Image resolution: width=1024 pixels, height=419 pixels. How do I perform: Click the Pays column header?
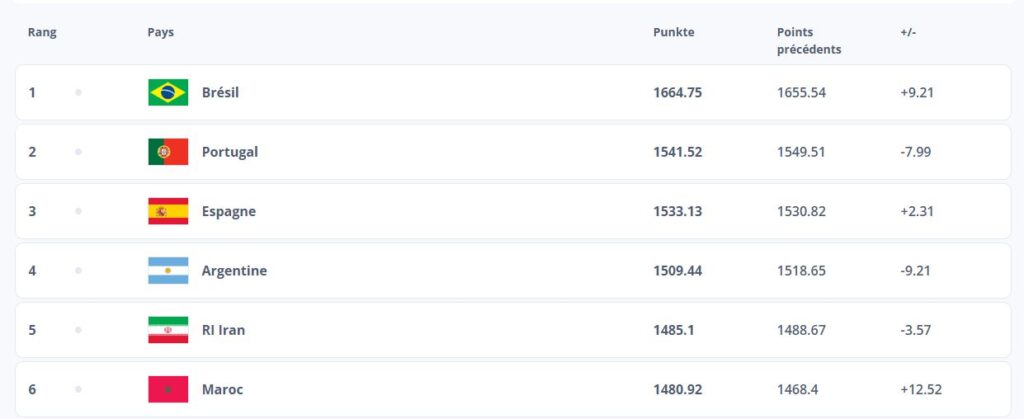coord(161,33)
